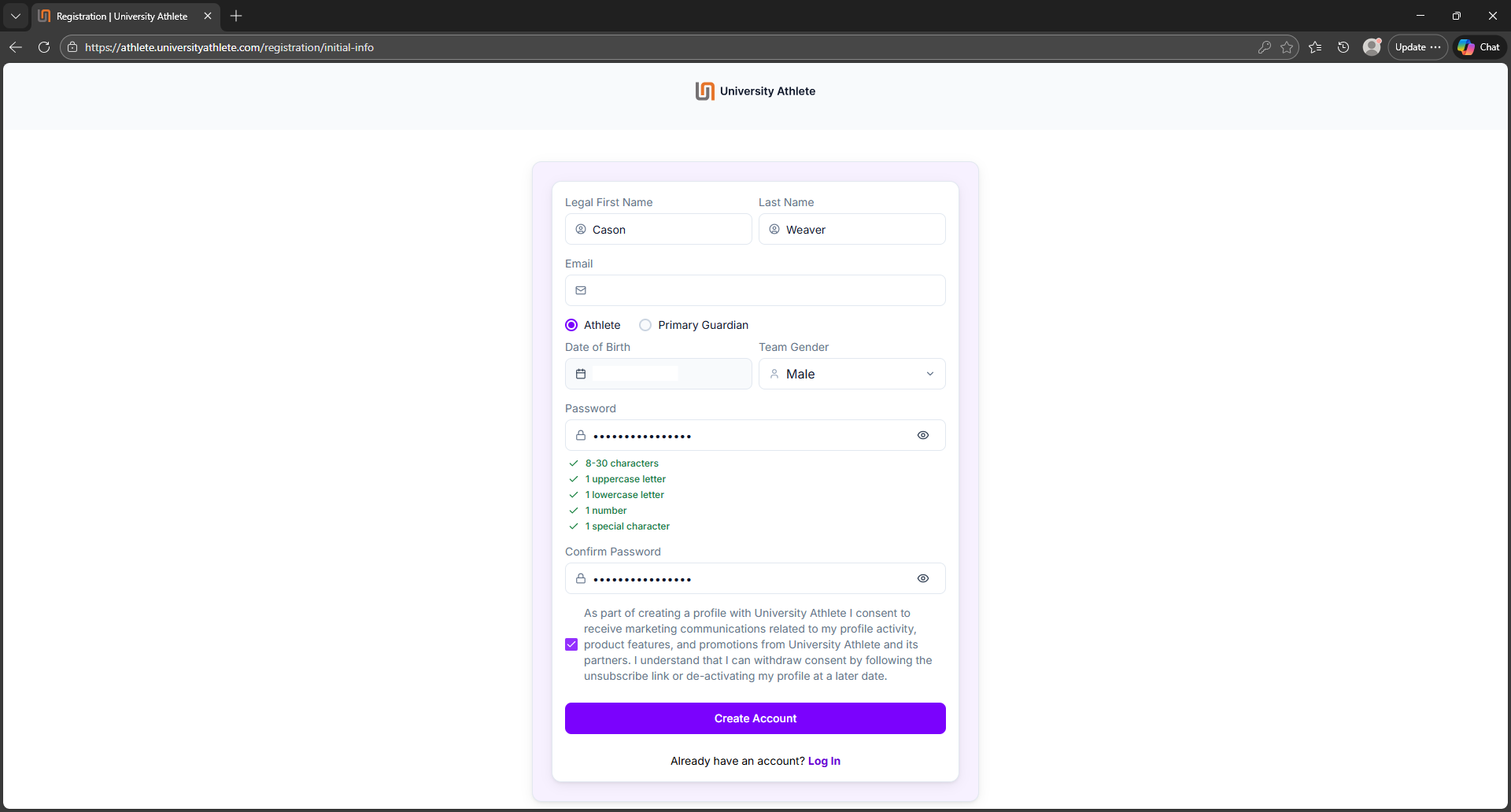
Task: Click the Email envelope icon
Action: (x=581, y=290)
